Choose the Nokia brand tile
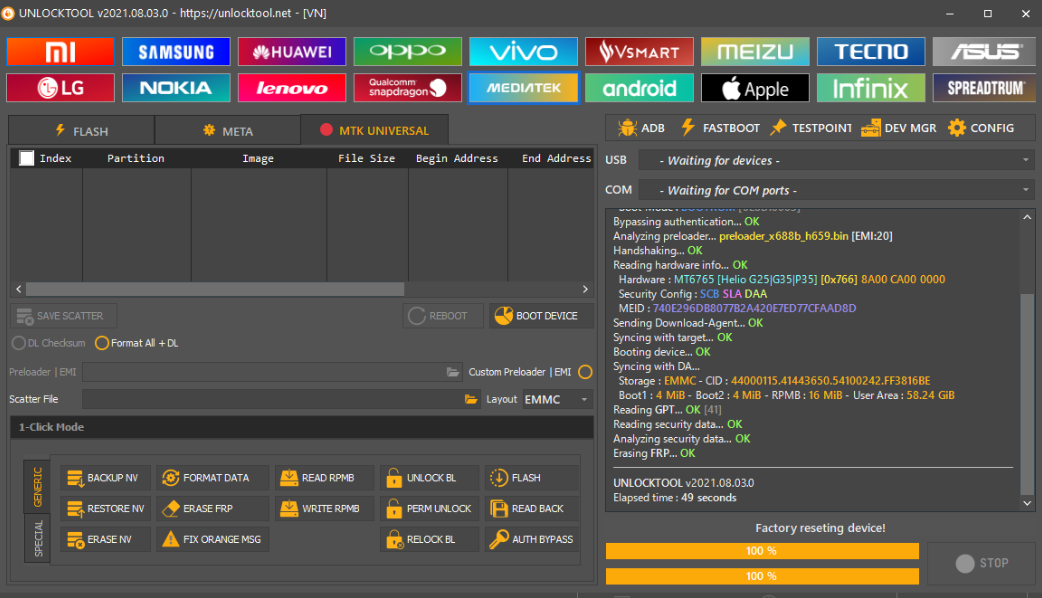1042x598 pixels. click(176, 88)
